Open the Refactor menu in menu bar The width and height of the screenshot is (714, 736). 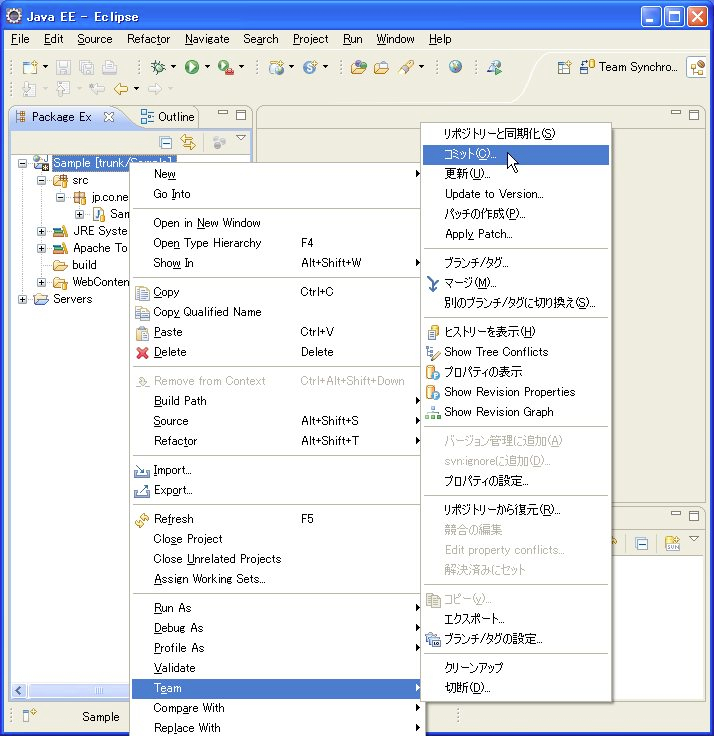tap(148, 39)
